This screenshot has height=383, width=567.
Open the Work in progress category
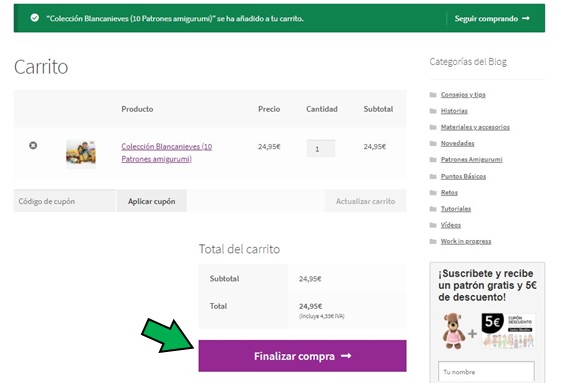[x=466, y=241]
